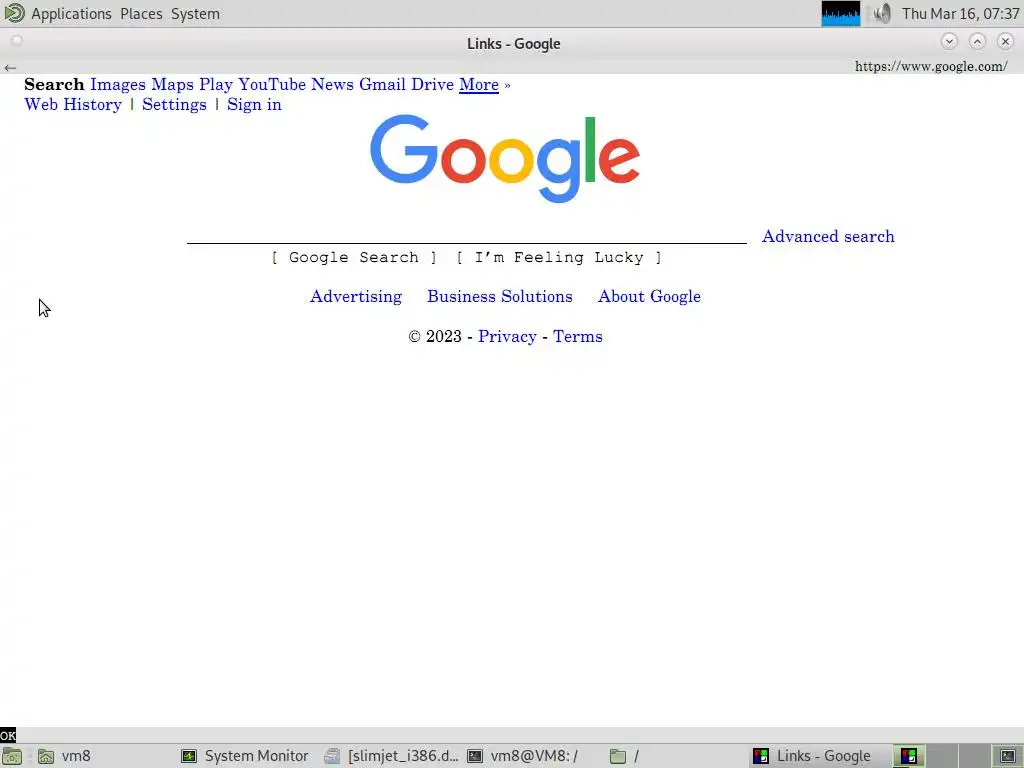Open the Maps link

tap(172, 85)
